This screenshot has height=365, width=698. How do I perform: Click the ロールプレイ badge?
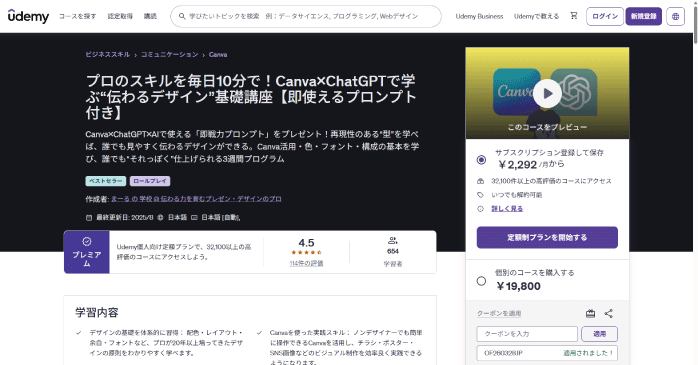point(150,181)
